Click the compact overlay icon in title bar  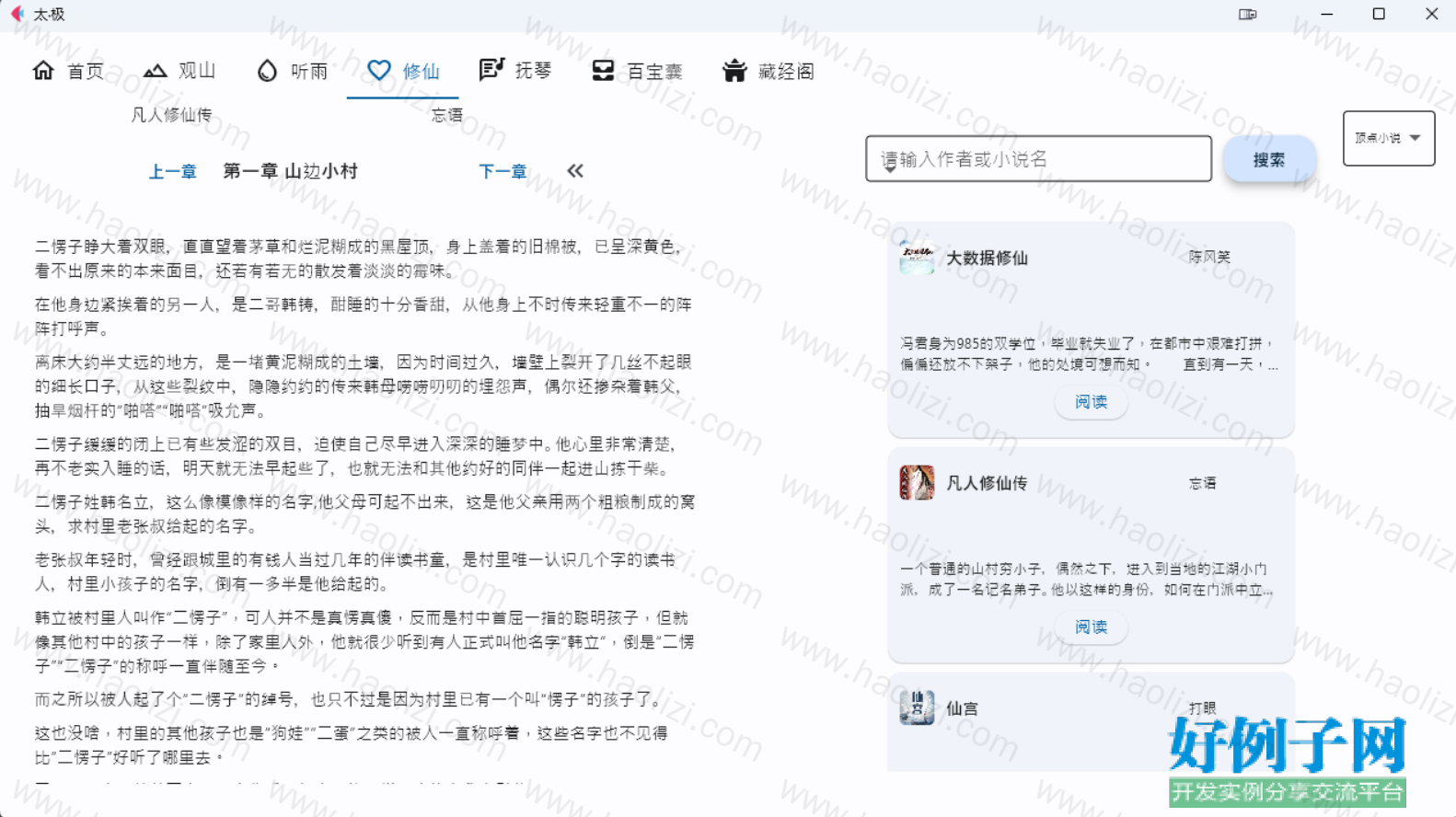[x=1247, y=14]
